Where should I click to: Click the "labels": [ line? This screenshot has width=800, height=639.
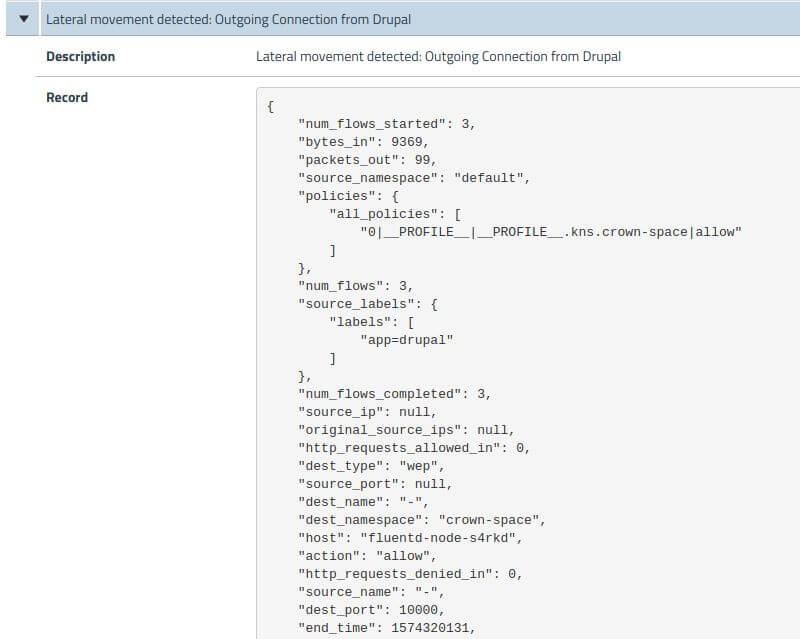pyautogui.click(x=372, y=322)
